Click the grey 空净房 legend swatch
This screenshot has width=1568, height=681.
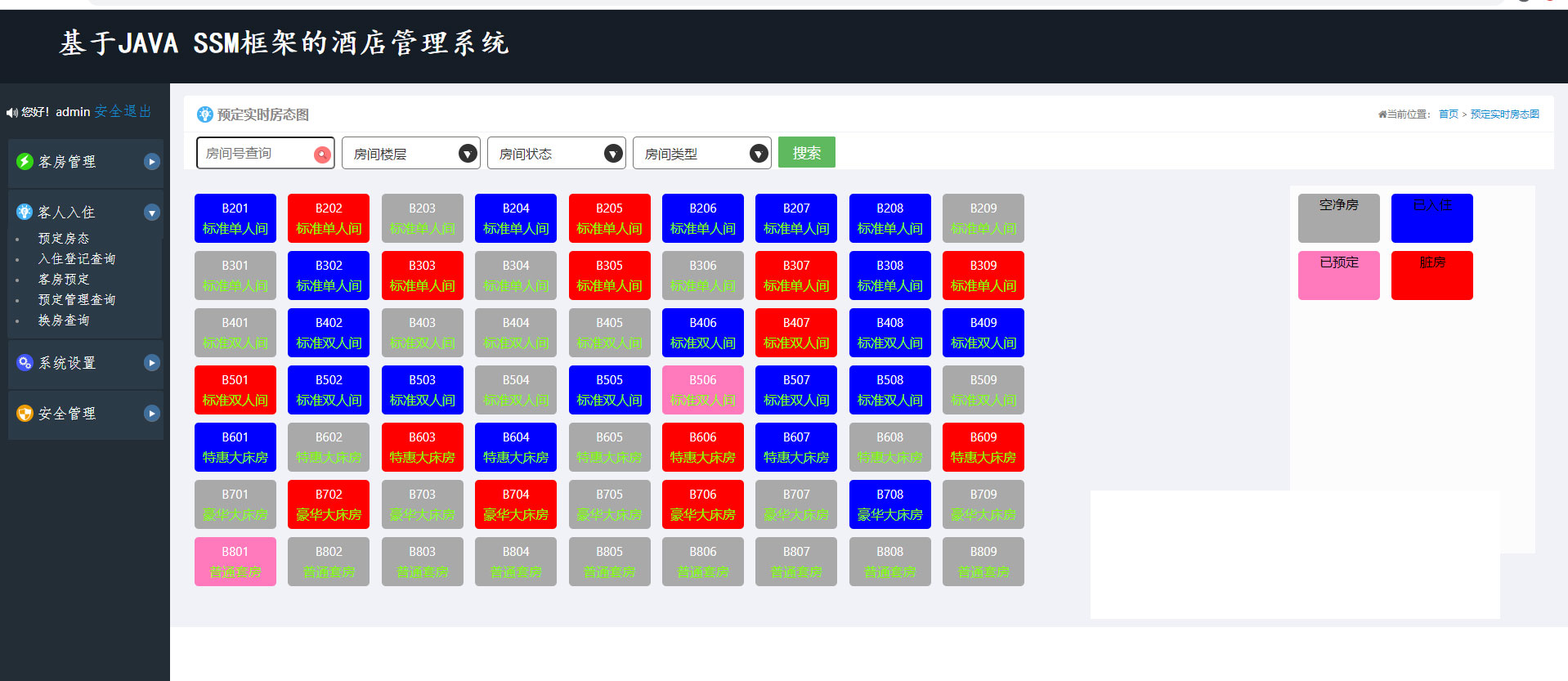pyautogui.click(x=1338, y=218)
